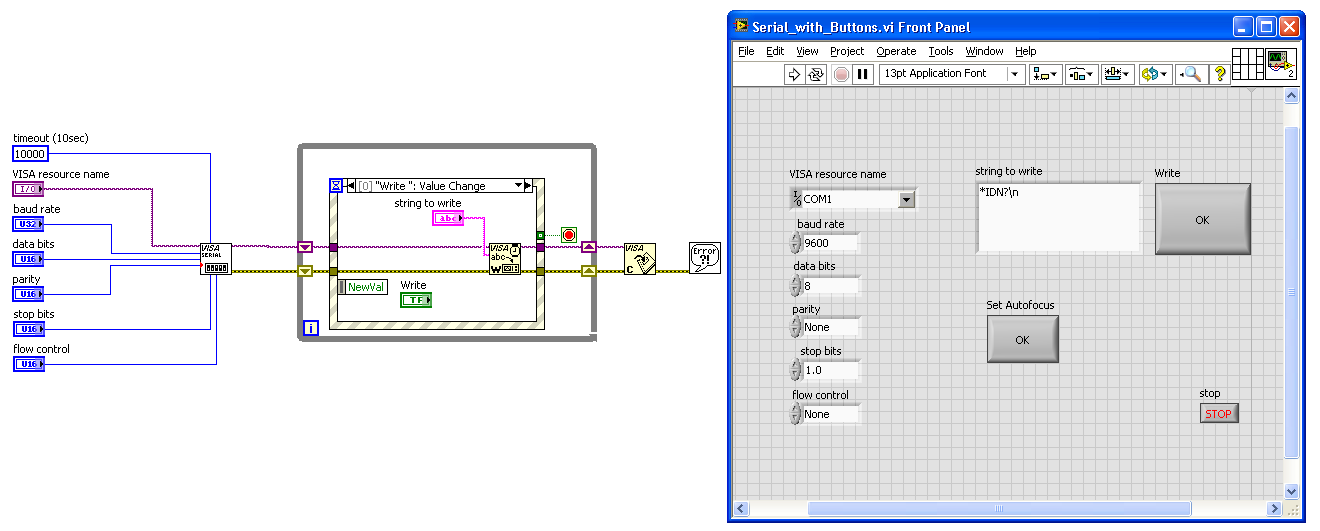Click the upper left shift register terminal
The image size is (1320, 531).
(x=306, y=247)
